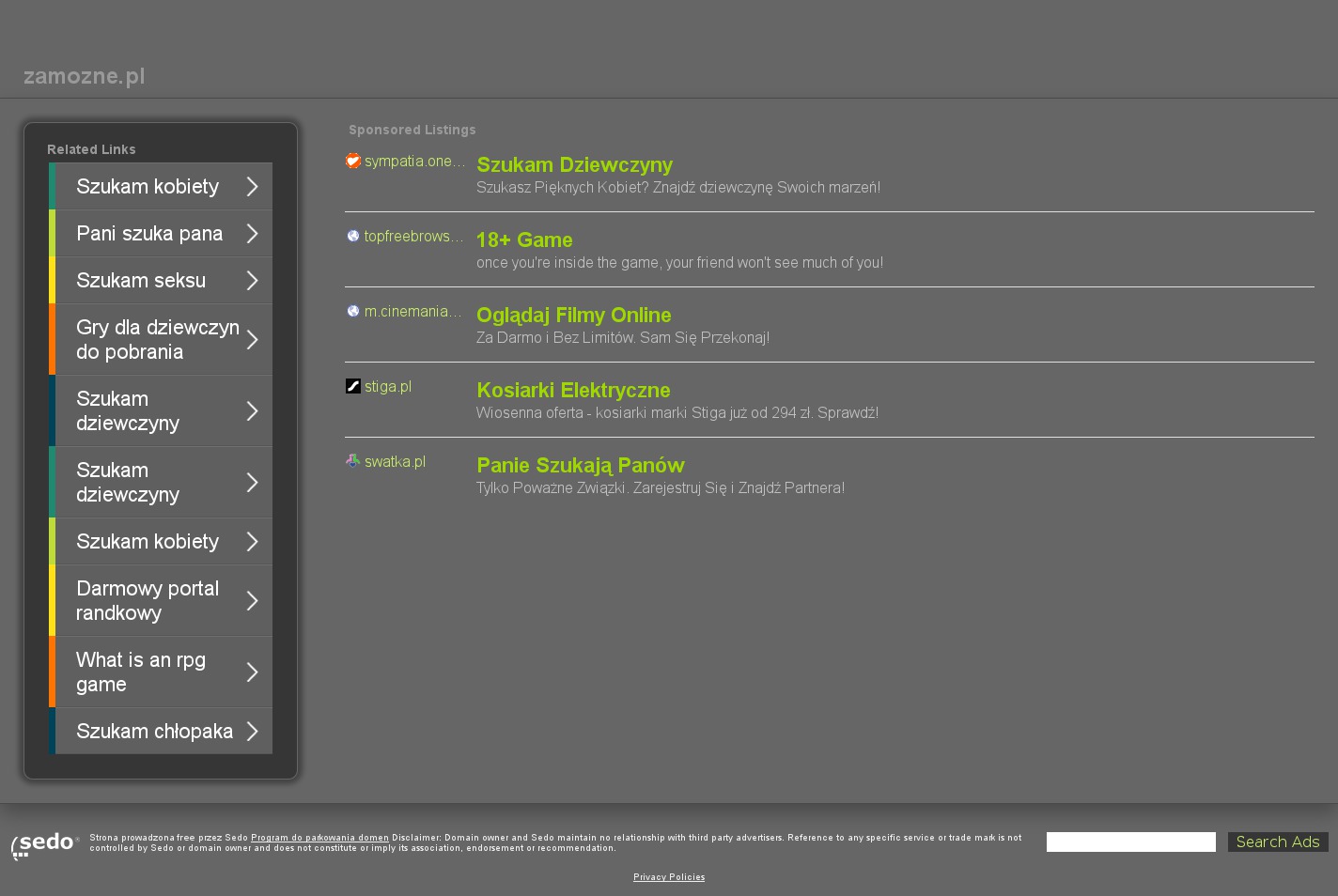Screen dimensions: 1338x896
Task: Visit the Panie Szukają Panów listing
Action: [580, 466]
